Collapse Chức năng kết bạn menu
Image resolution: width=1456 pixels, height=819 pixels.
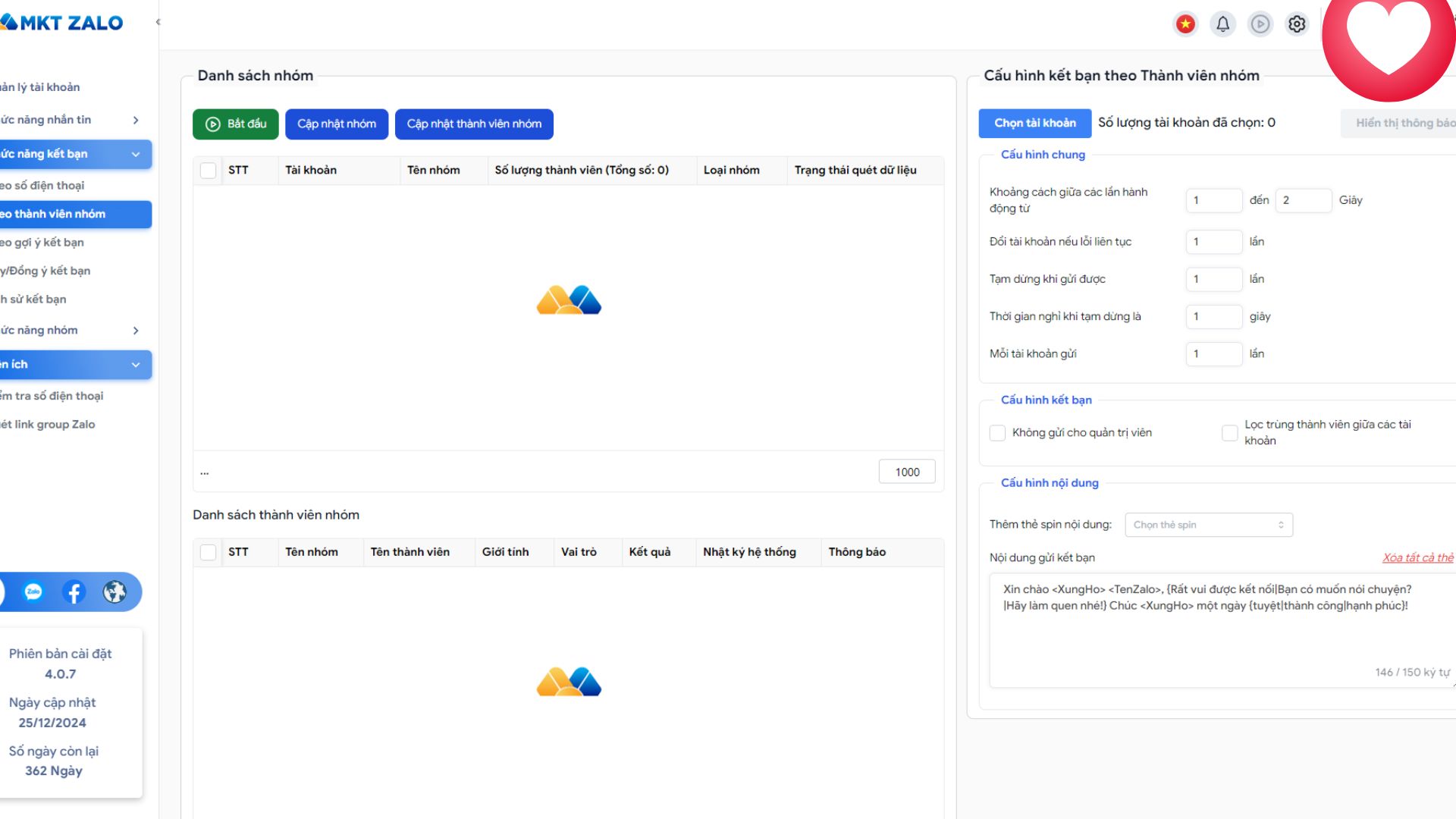(x=74, y=154)
